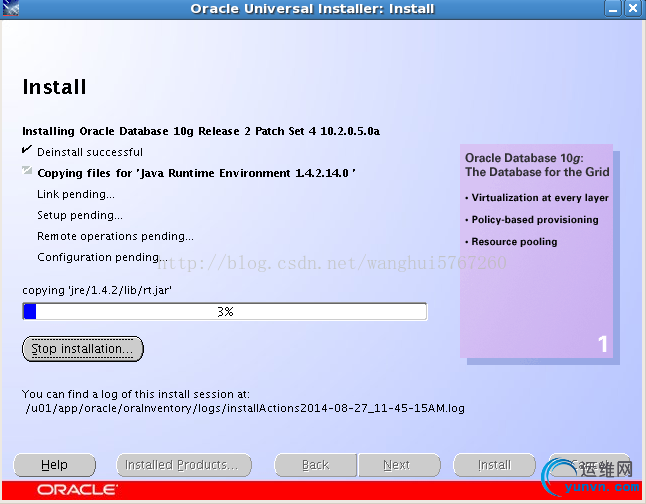Click the 'Link pending...' status line
Image resolution: width=646 pixels, height=504 pixels.
click(x=76, y=194)
